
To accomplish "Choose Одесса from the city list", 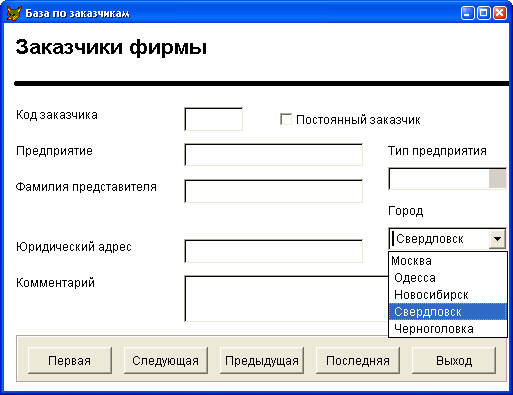I will tap(448, 278).
